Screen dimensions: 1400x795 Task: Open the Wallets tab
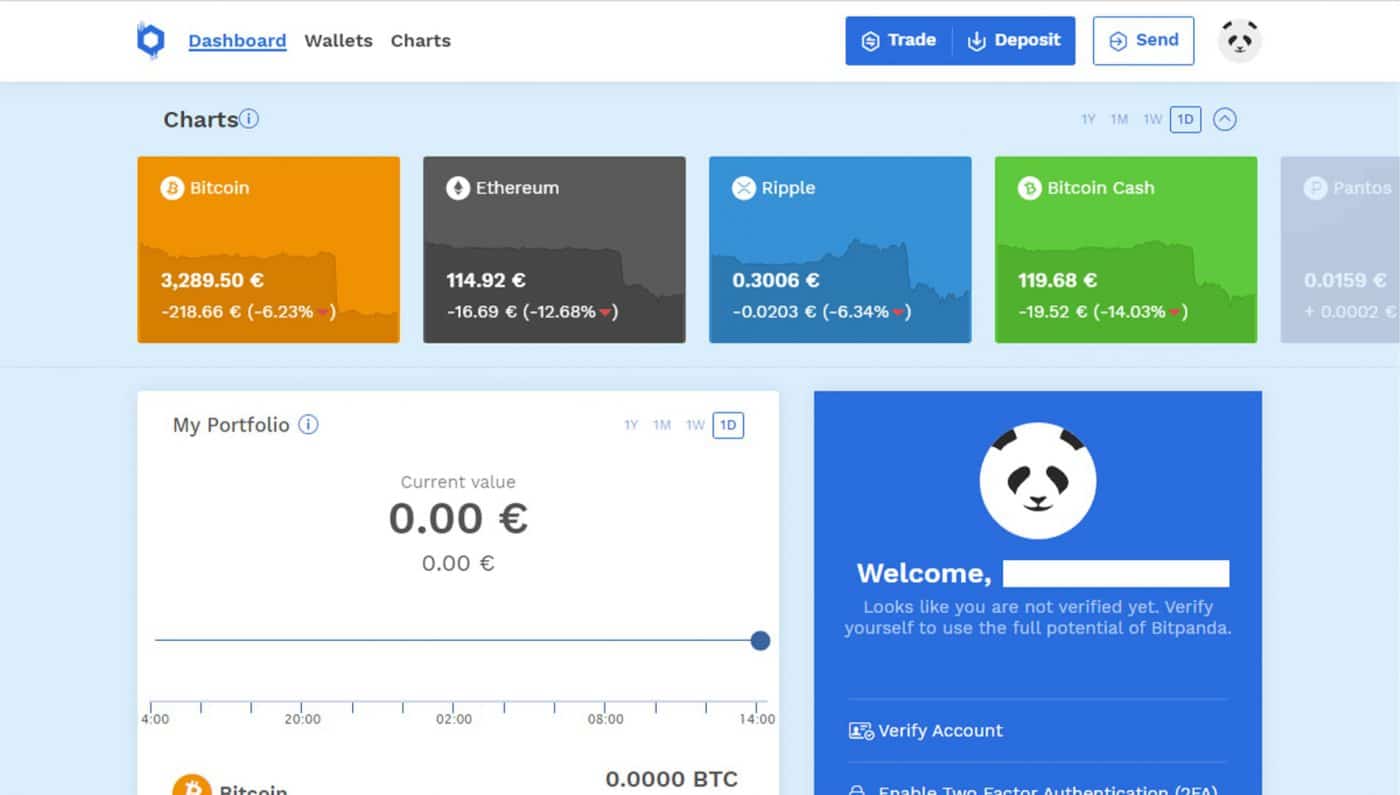click(x=338, y=41)
